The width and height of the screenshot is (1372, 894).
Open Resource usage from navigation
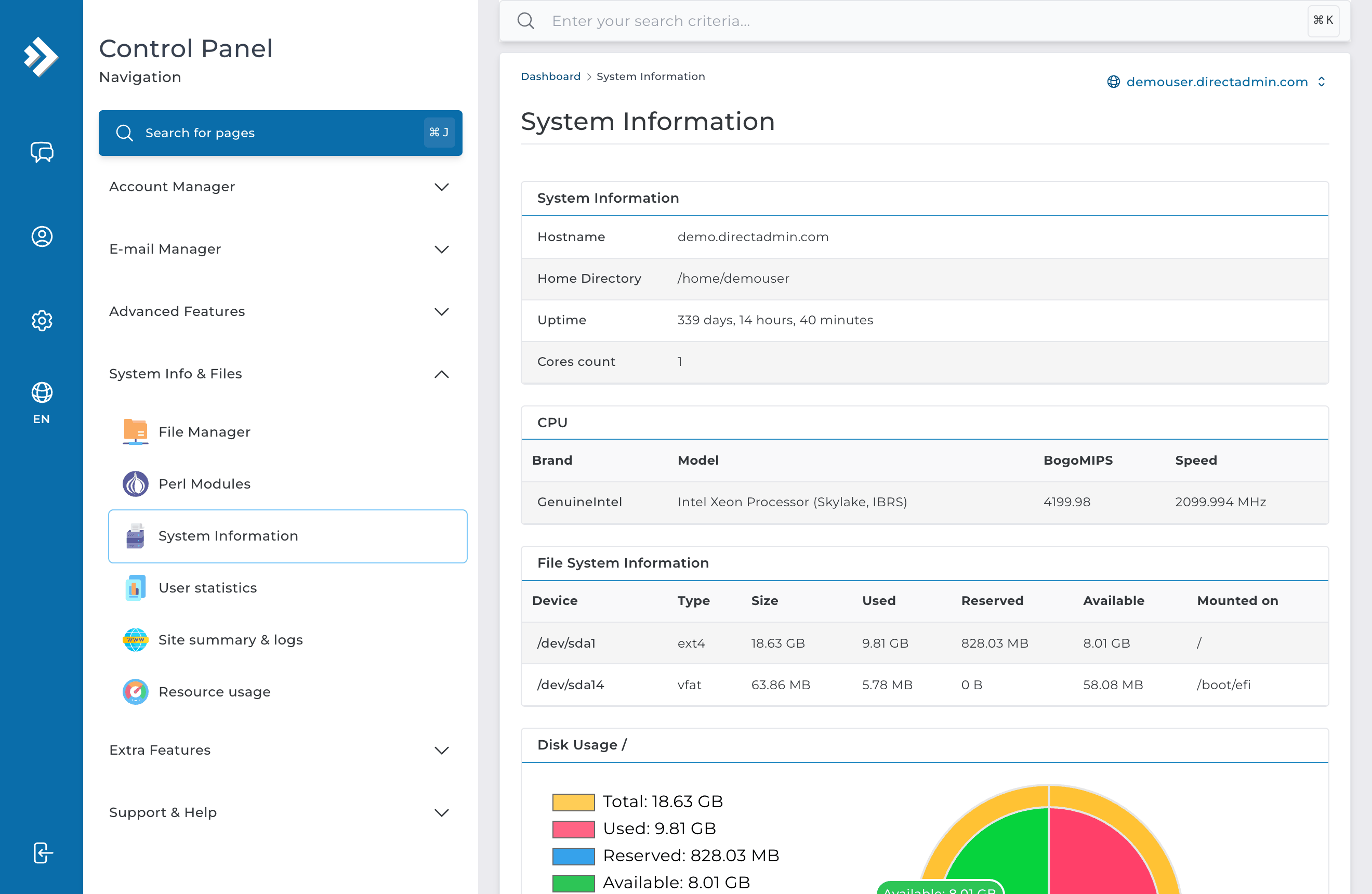(x=288, y=692)
